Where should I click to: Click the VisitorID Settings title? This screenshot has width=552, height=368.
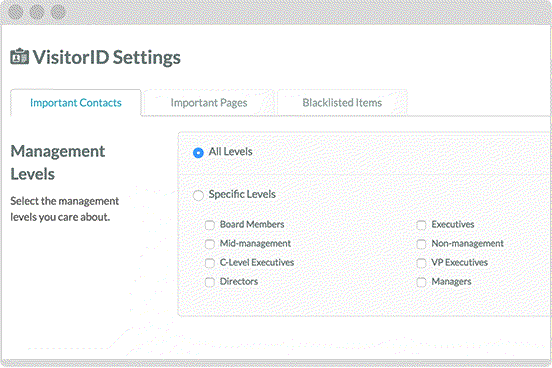pos(107,57)
